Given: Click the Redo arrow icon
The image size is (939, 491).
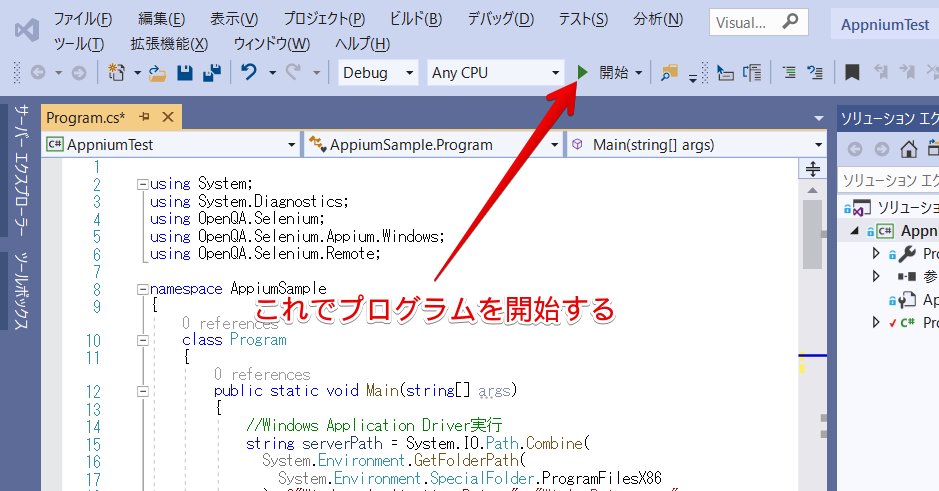Looking at the screenshot, I should coord(293,72).
